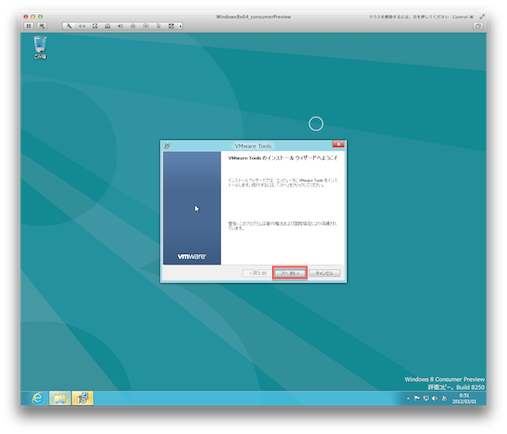This screenshot has height=434, width=507.
Task: Select the VMware Tools installer taskbar icon
Action: coord(83,398)
